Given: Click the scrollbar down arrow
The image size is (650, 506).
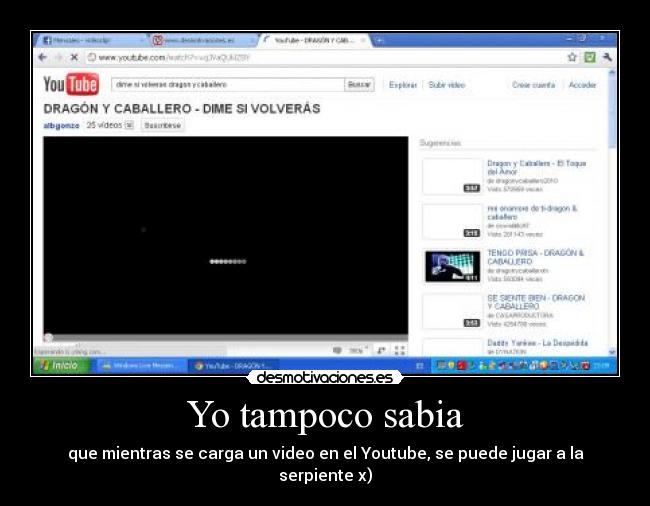Looking at the screenshot, I should [612, 351].
